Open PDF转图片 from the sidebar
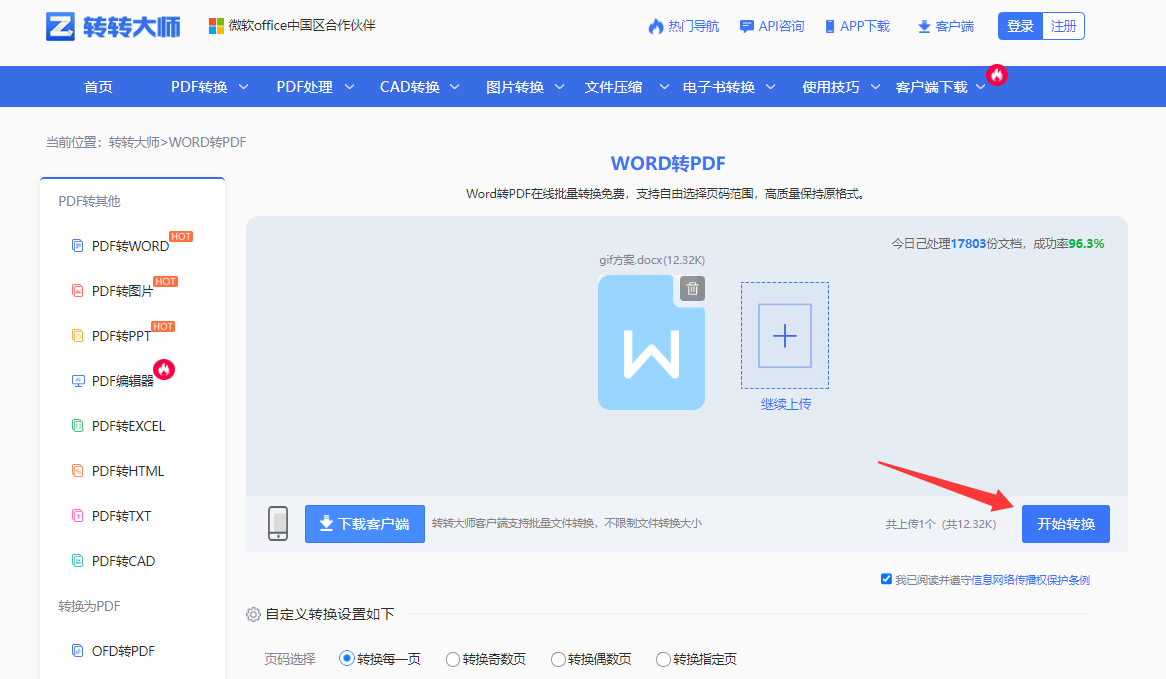Screen dimensions: 1166x679 point(122,291)
